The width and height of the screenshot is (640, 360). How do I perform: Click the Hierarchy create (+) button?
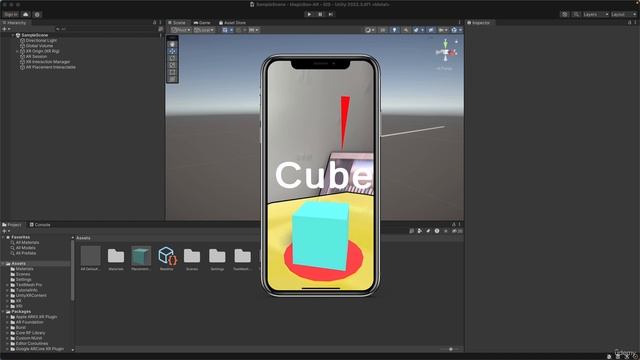pyautogui.click(x=6, y=29)
